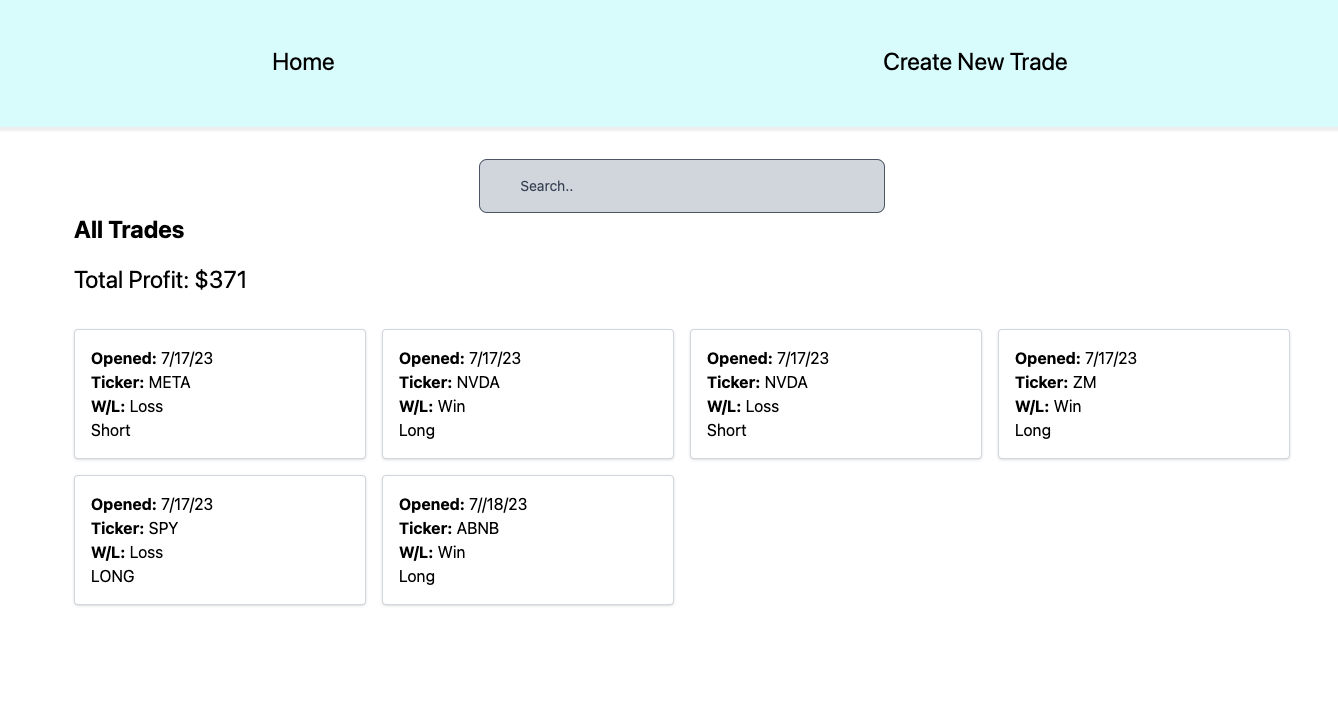This screenshot has height=714, width=1338.
Task: Click the W/L: Loss text on SPY card
Action: coord(126,552)
